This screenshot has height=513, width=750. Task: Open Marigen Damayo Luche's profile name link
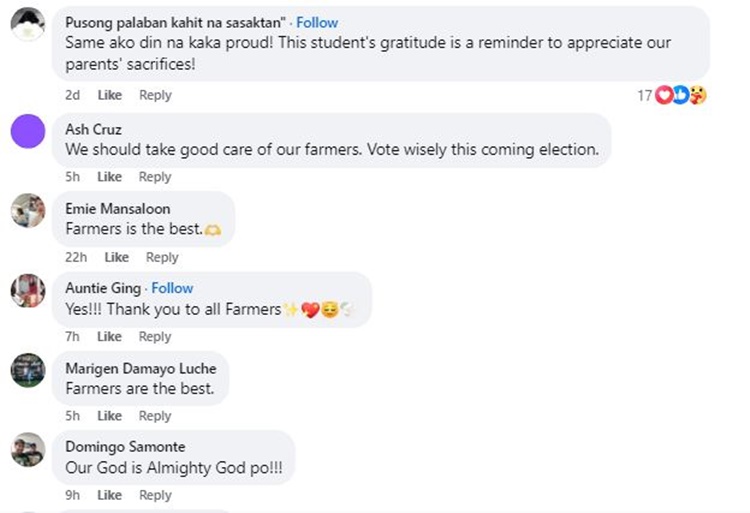140,368
